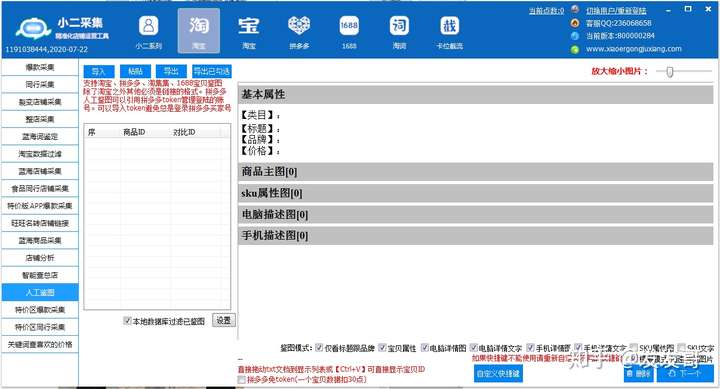Toggle 电脑详情文字 checkbox

474,348
